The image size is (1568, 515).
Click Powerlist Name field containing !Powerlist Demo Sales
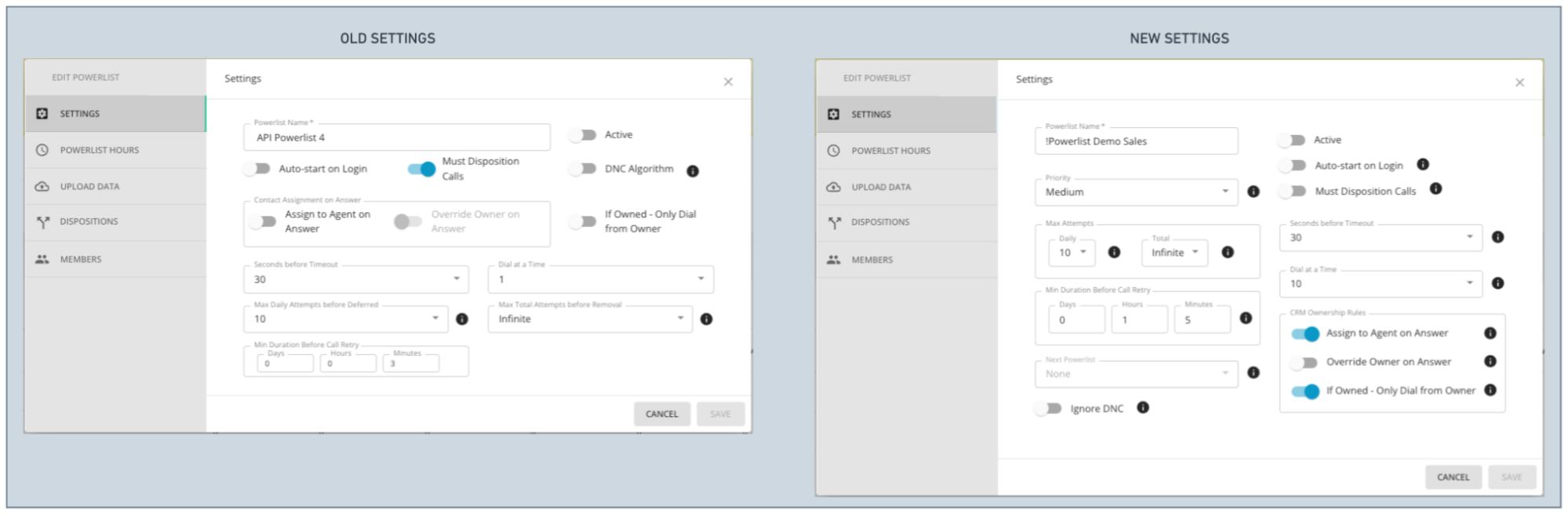[1137, 141]
